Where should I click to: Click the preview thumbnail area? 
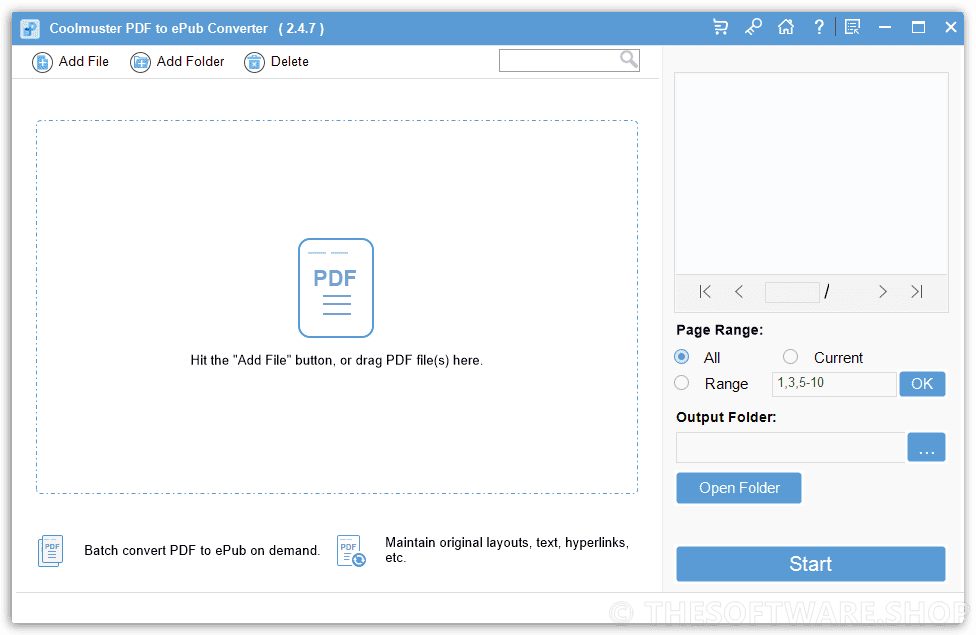click(x=811, y=173)
